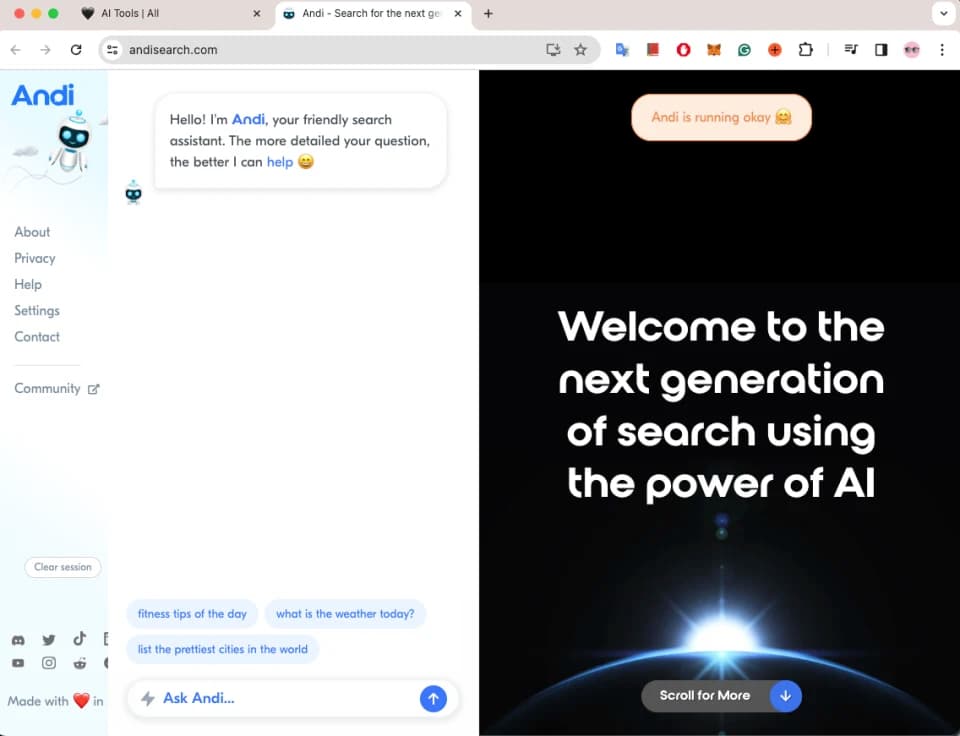Click the browser back arrow
Image resolution: width=960 pixels, height=736 pixels.
point(16,50)
